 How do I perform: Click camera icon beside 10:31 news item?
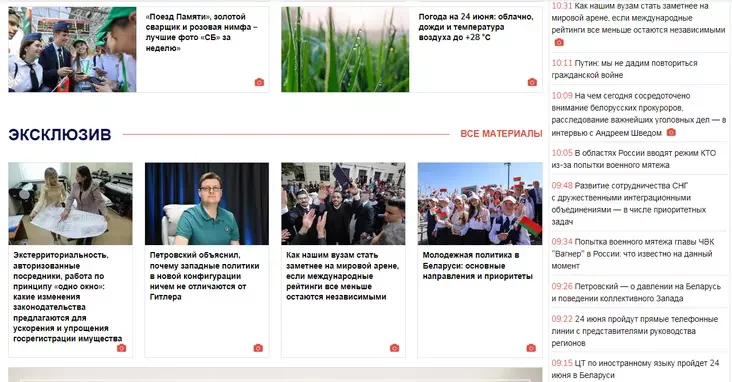pyautogui.click(x=559, y=42)
